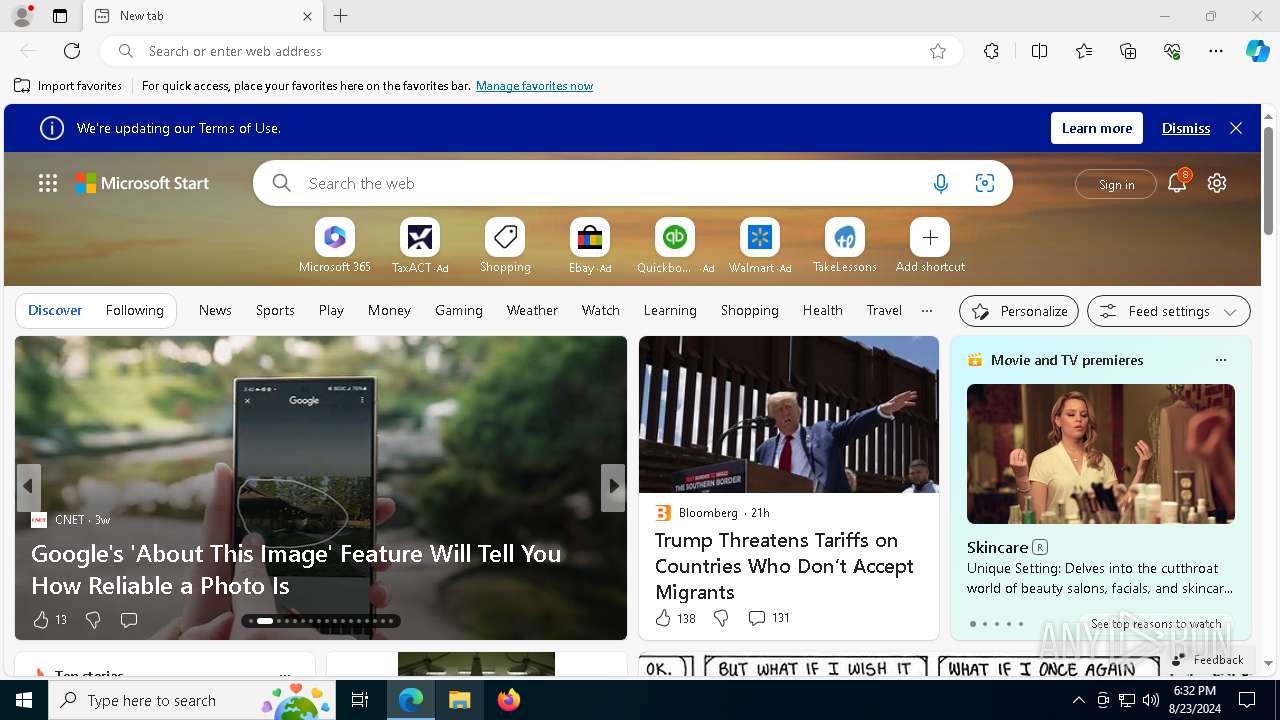This screenshot has height=720, width=1280.
Task: Open Movie and TV premieres card menu
Action: point(1220,360)
